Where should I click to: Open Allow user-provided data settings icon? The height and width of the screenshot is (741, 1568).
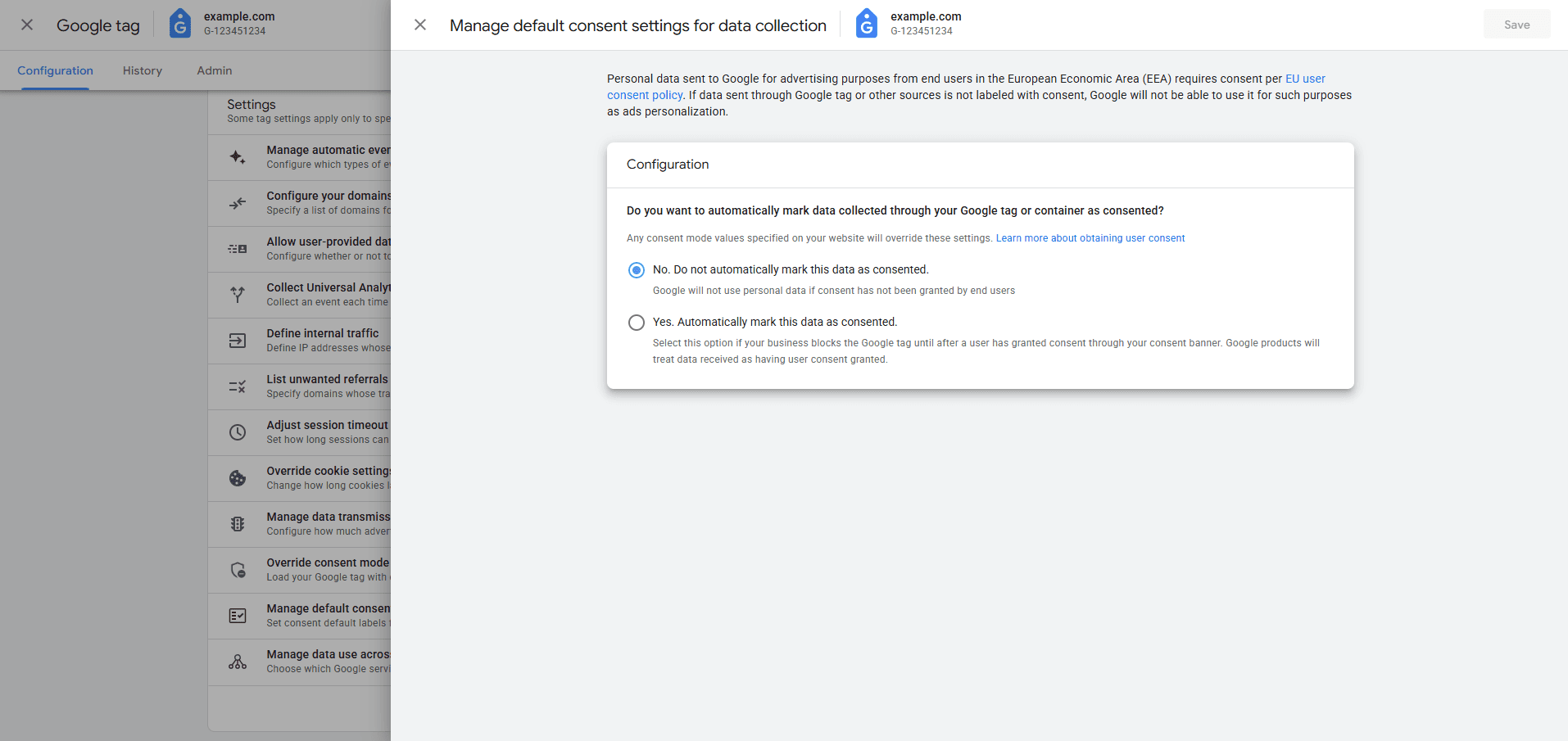point(238,248)
